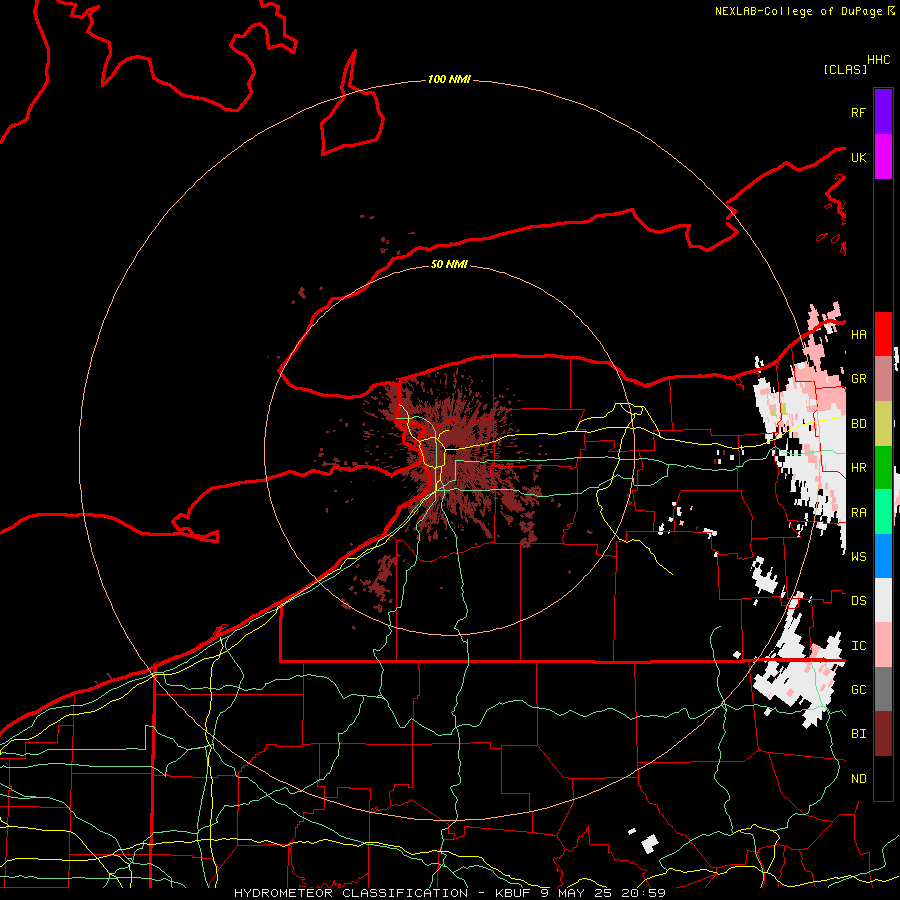
Task: Click the RA legend label
Action: click(858, 513)
